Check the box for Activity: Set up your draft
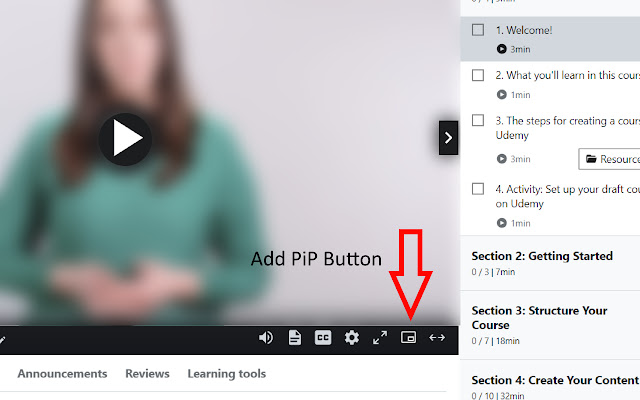This screenshot has width=640, height=400. (478, 189)
